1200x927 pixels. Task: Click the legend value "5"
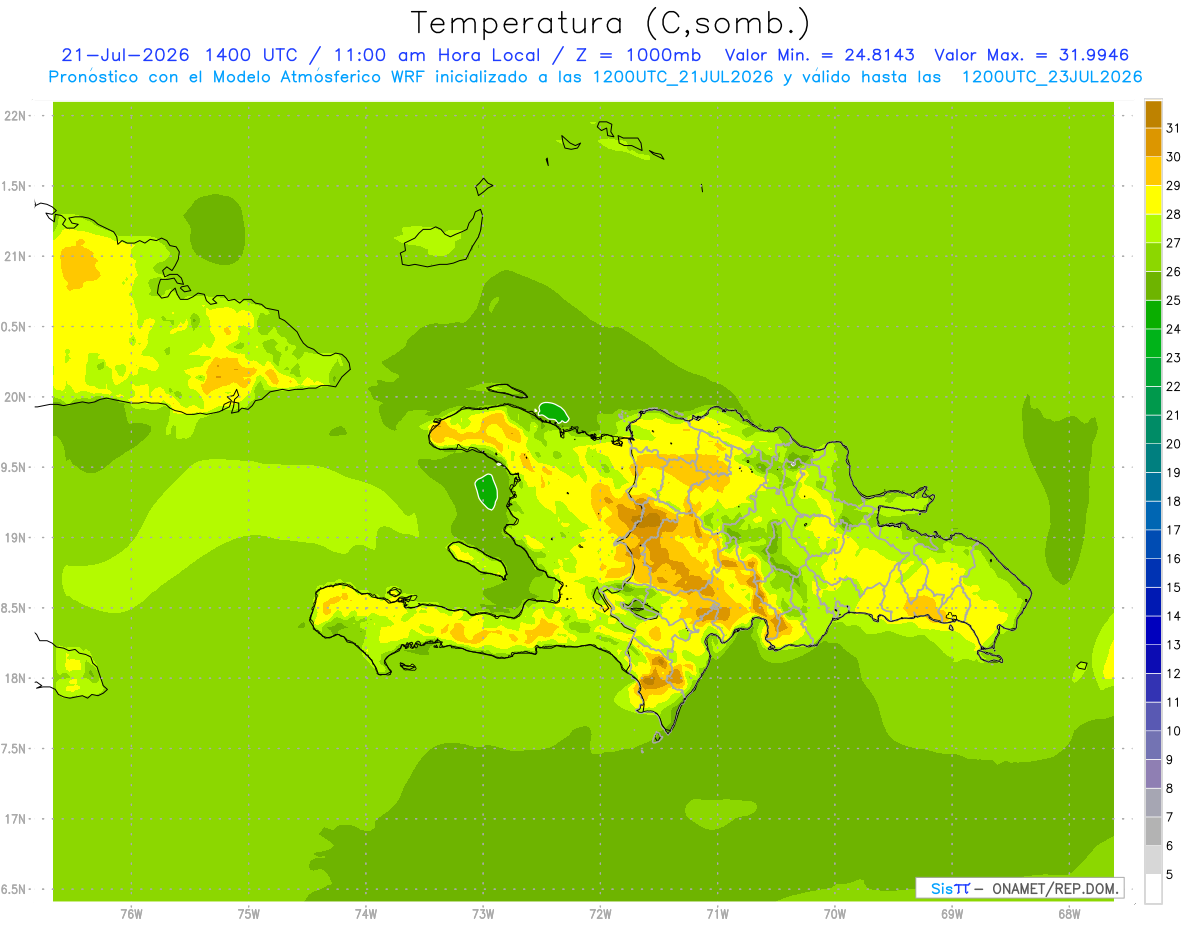[x=1170, y=874]
